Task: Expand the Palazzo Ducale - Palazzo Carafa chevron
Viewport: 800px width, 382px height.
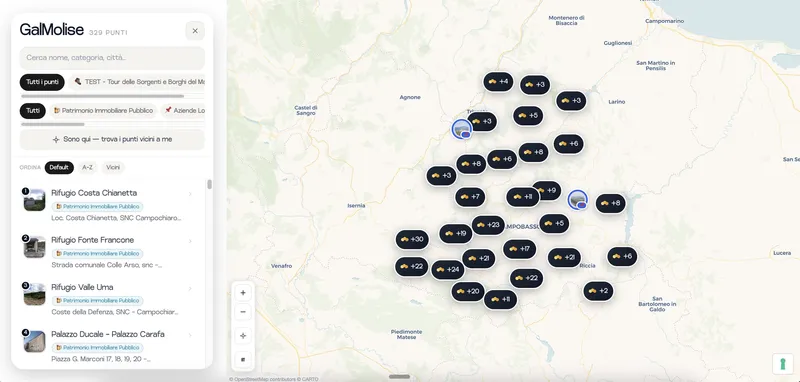Action: click(190, 335)
